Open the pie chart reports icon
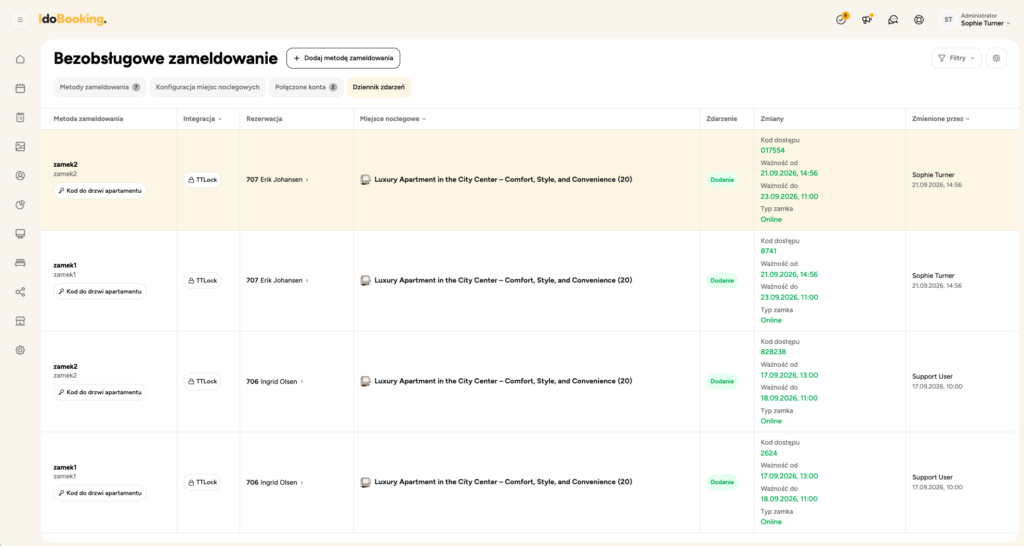 [x=20, y=204]
